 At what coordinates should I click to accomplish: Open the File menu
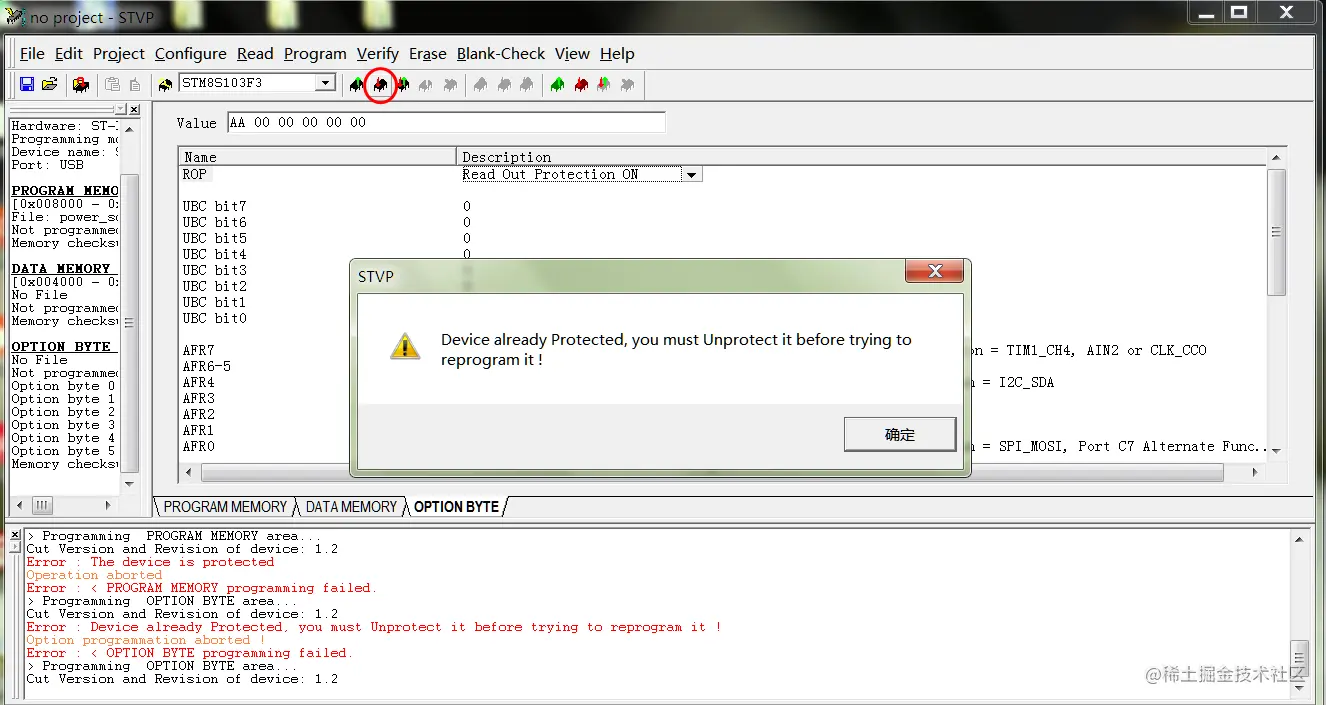click(x=32, y=54)
